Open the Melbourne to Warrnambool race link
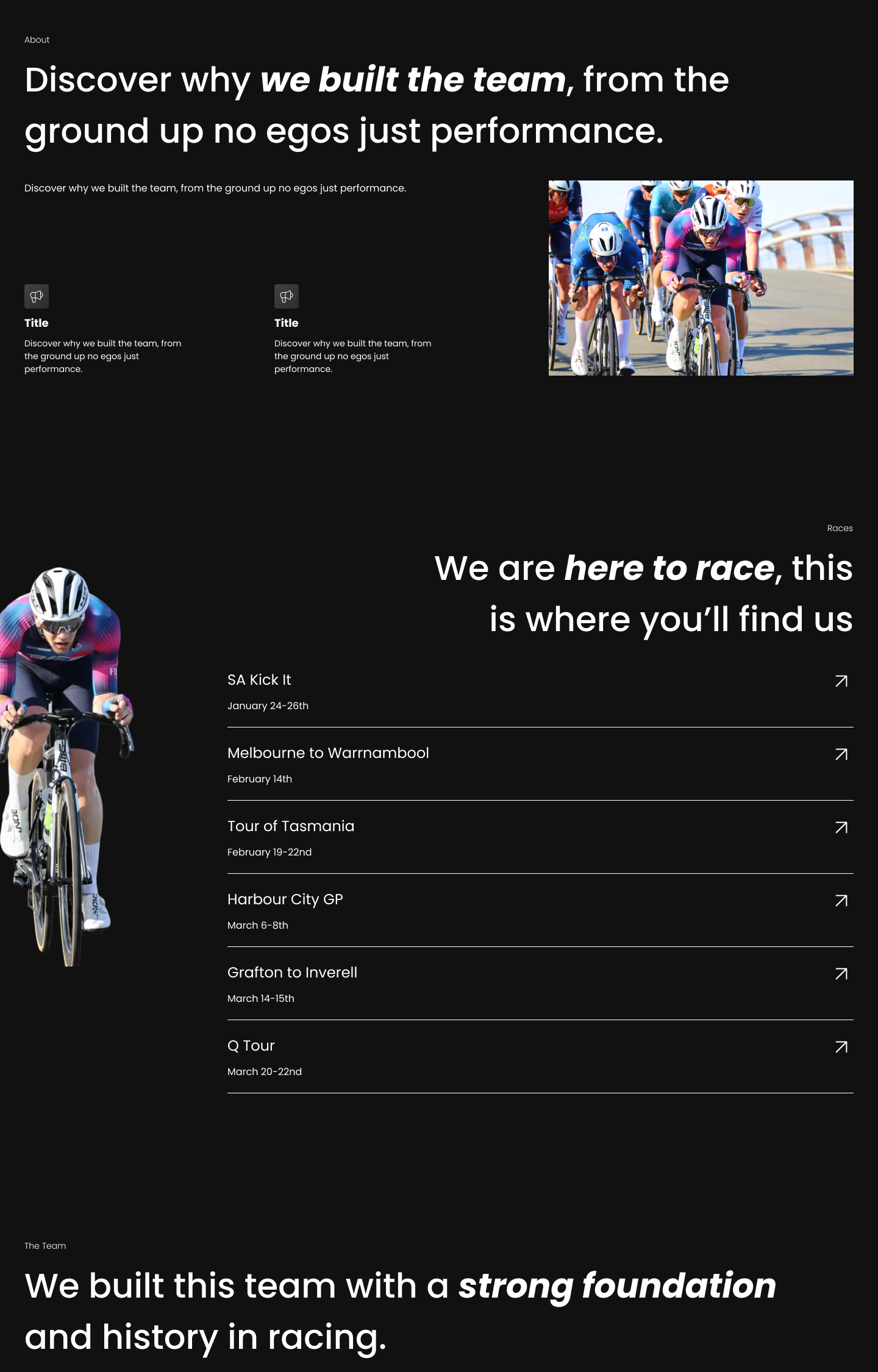 328,753
